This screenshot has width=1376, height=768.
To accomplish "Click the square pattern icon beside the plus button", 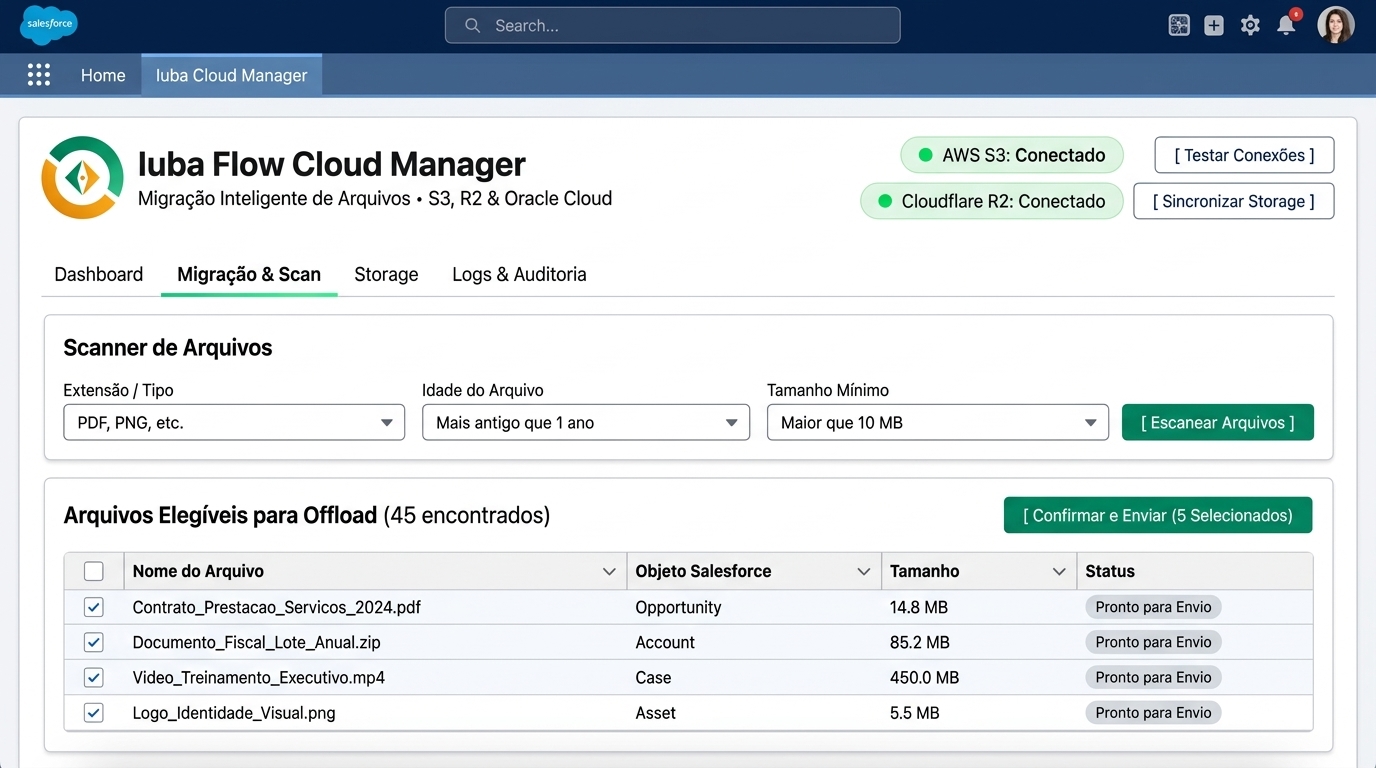I will [1179, 26].
